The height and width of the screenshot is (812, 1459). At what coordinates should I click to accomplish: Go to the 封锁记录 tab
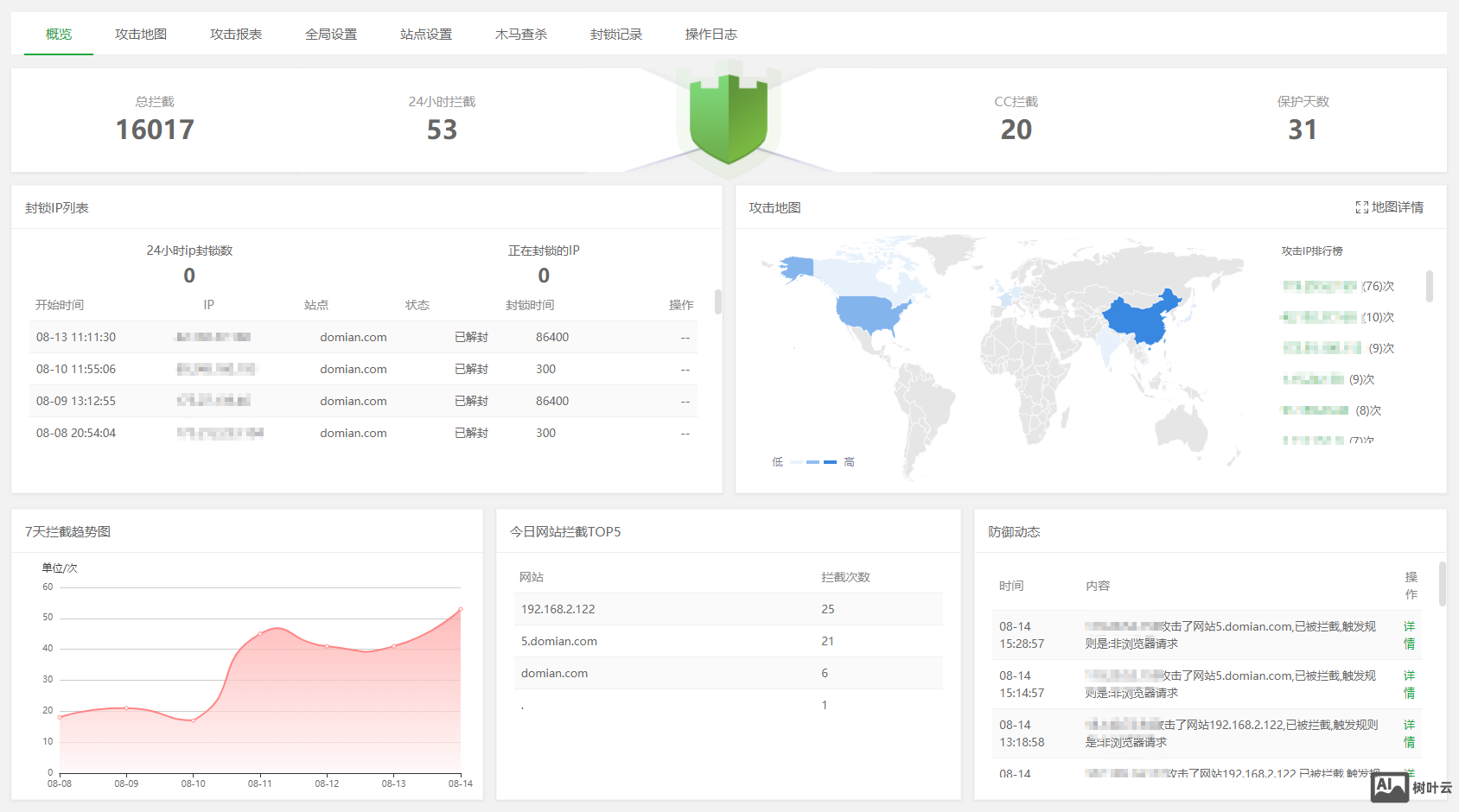click(x=615, y=35)
